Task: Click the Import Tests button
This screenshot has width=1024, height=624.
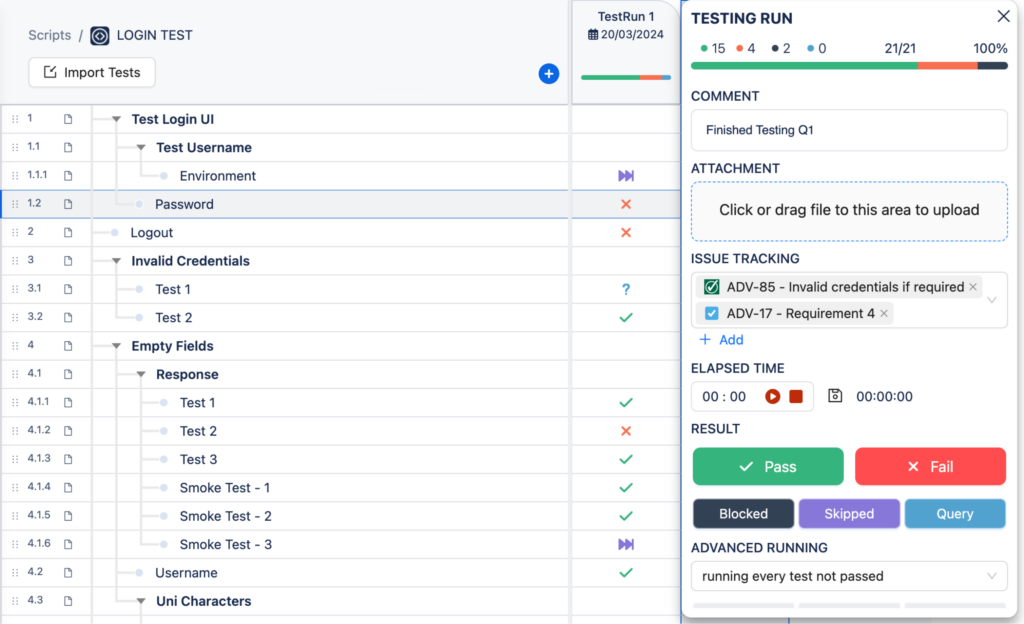Action: pos(91,72)
